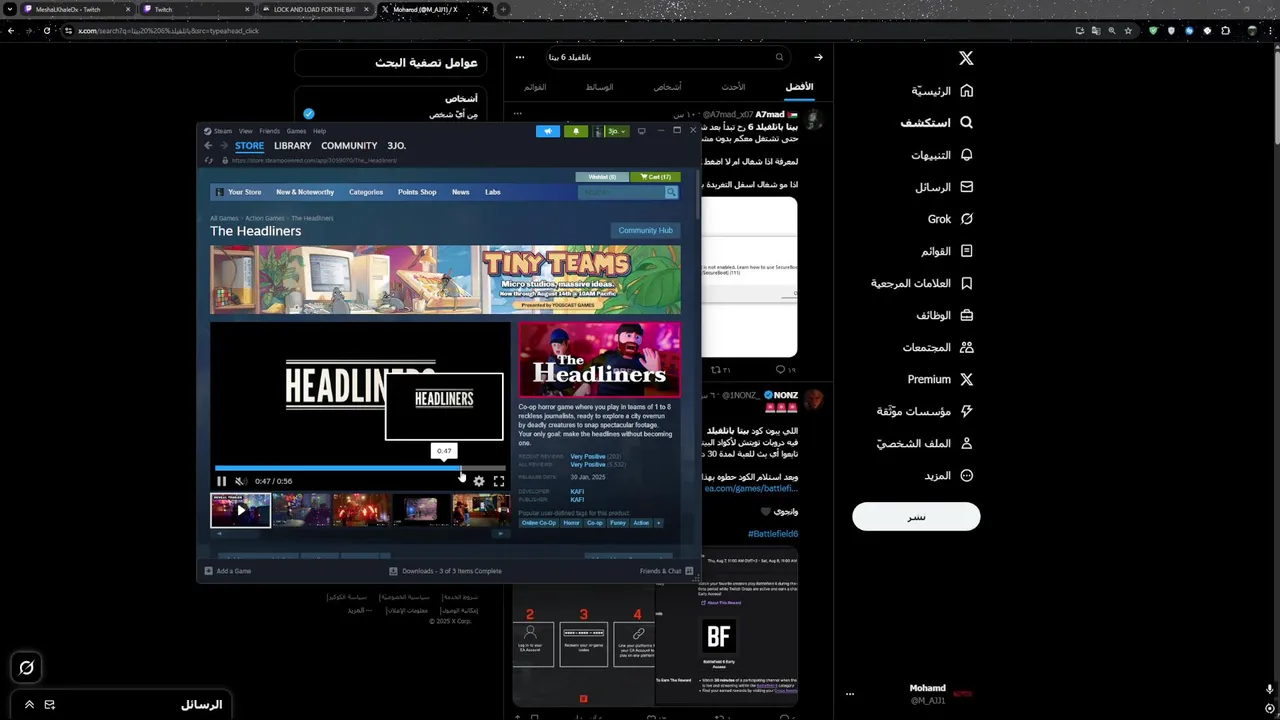Screen dimensions: 1280x720
Task: Open Steam notifications bell
Action: tap(576, 131)
